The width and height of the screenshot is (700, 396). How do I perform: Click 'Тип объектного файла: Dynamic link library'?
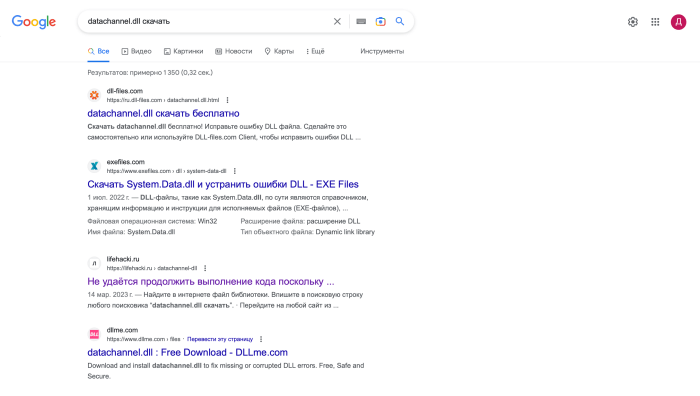click(x=308, y=232)
